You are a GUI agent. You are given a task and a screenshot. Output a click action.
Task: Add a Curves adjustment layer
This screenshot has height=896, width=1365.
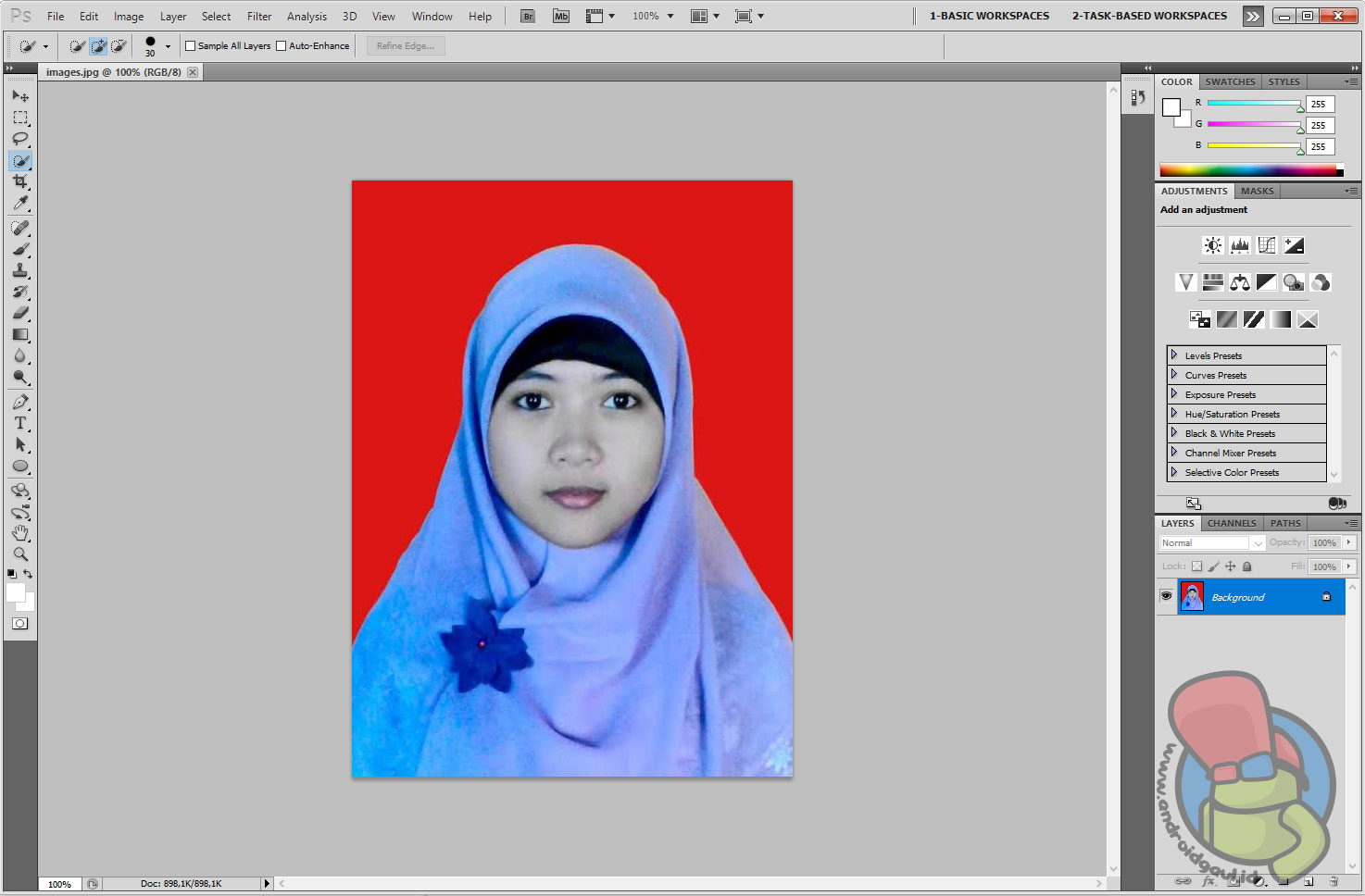[1266, 244]
